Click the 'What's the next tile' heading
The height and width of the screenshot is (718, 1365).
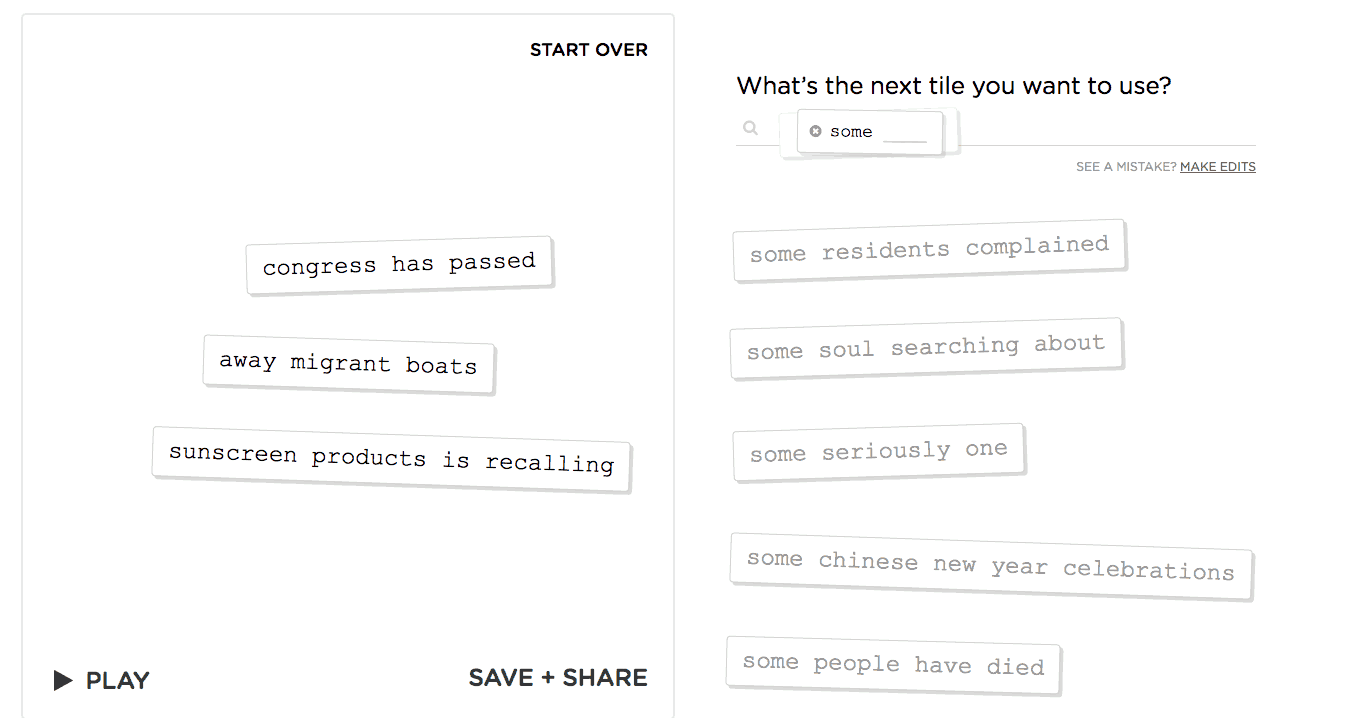pyautogui.click(x=953, y=86)
